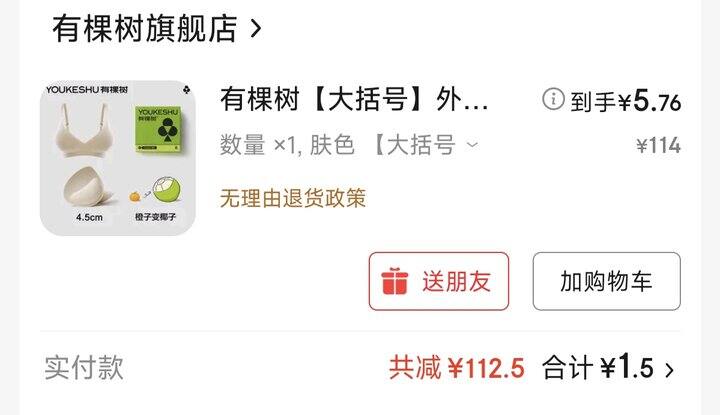The width and height of the screenshot is (720, 415).
Task: Open the 有棵树旗舰店 store page
Action: (145, 28)
